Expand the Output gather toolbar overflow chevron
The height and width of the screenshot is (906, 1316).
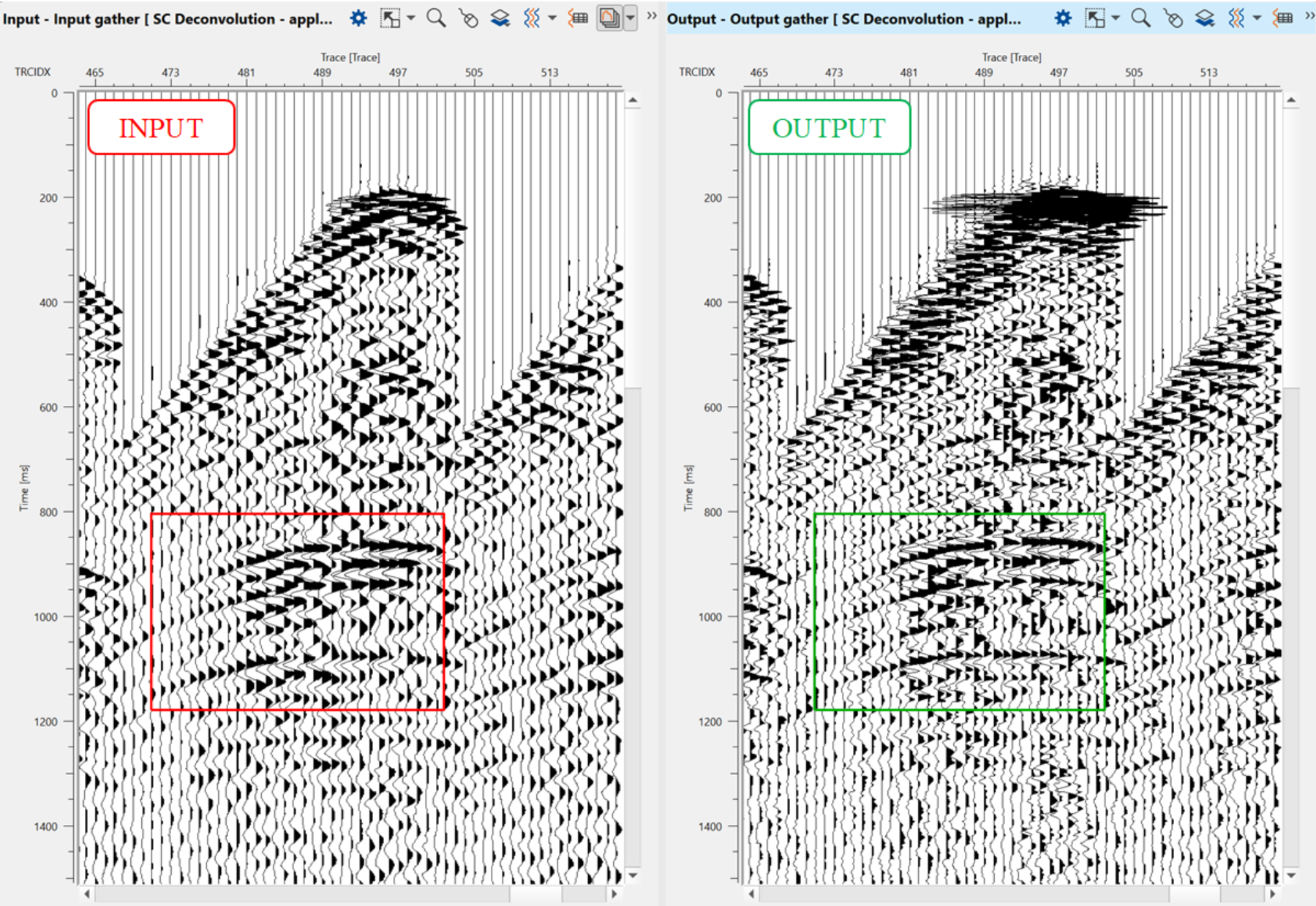1309,16
